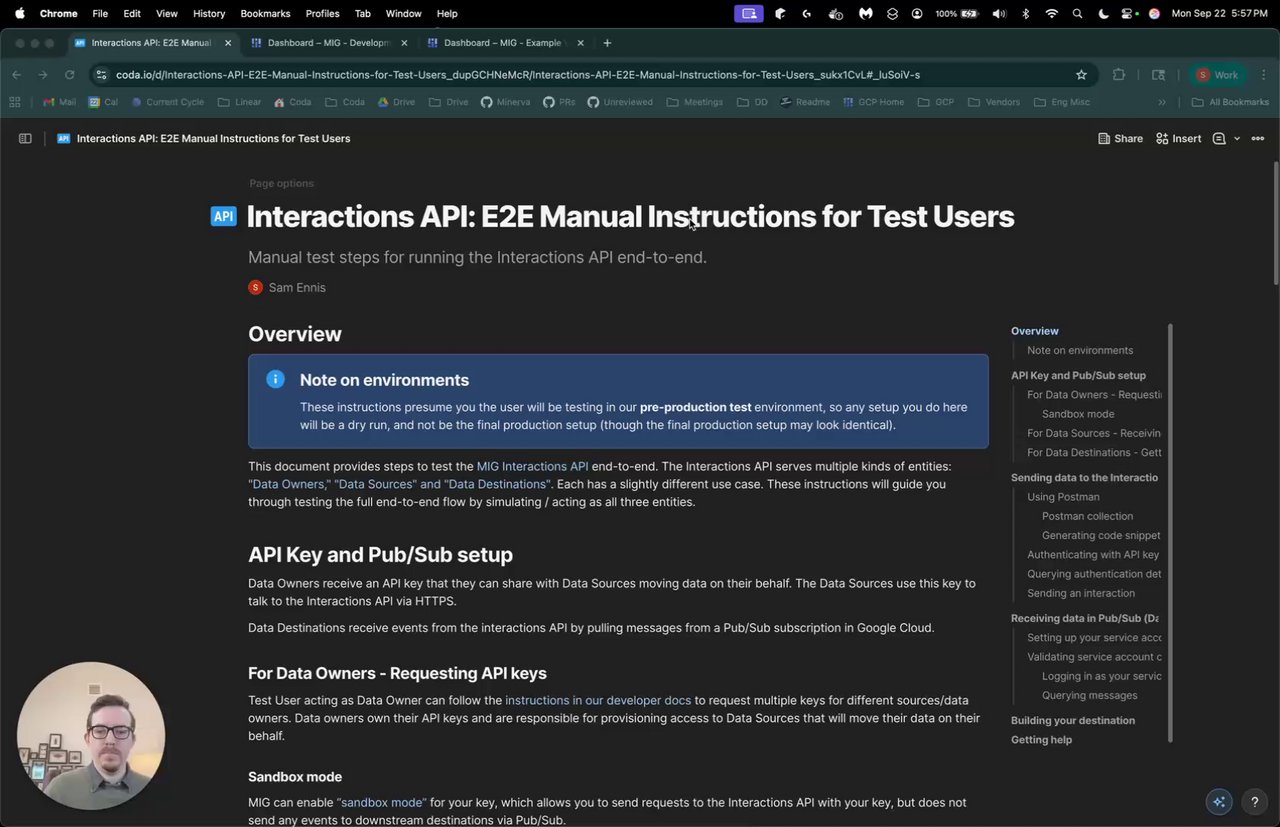Image resolution: width=1280 pixels, height=827 pixels.
Task: Bookmark this page with the star icon
Action: 1081,75
